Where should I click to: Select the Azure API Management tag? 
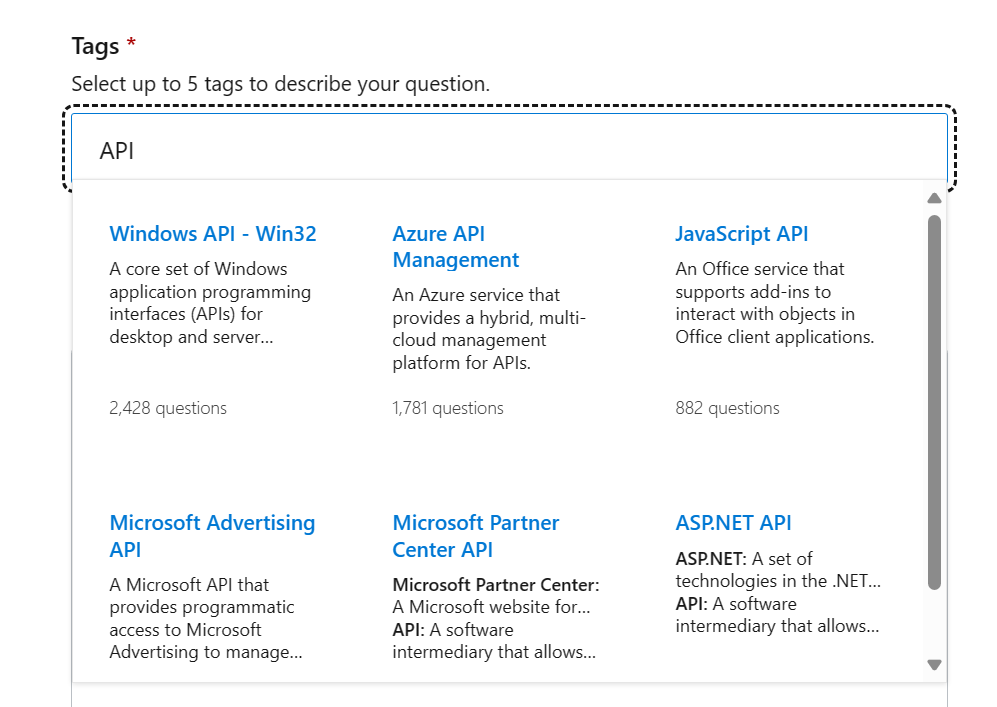tap(456, 247)
